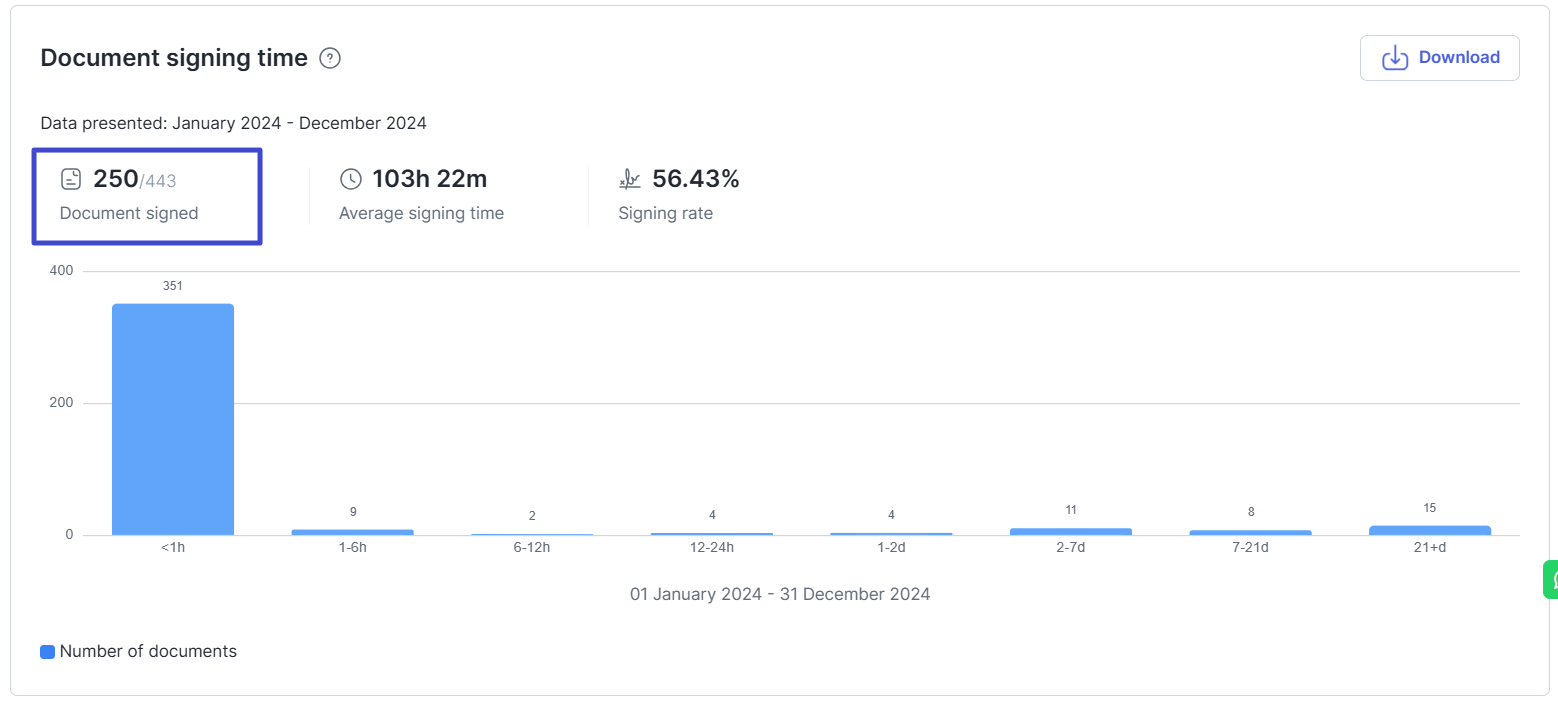Screen dimensions: 1558x704
Task: Click the 01 January 2024 - 31 December 2024 caption
Action: [x=780, y=595]
